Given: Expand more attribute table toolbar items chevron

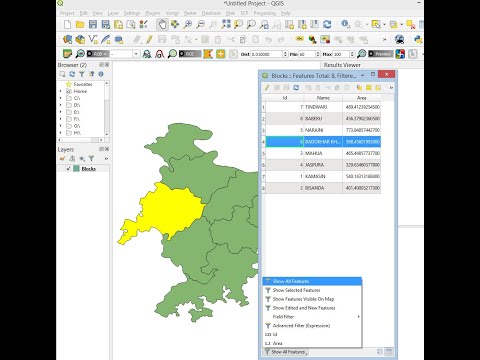Looking at the screenshot, I should [391, 88].
